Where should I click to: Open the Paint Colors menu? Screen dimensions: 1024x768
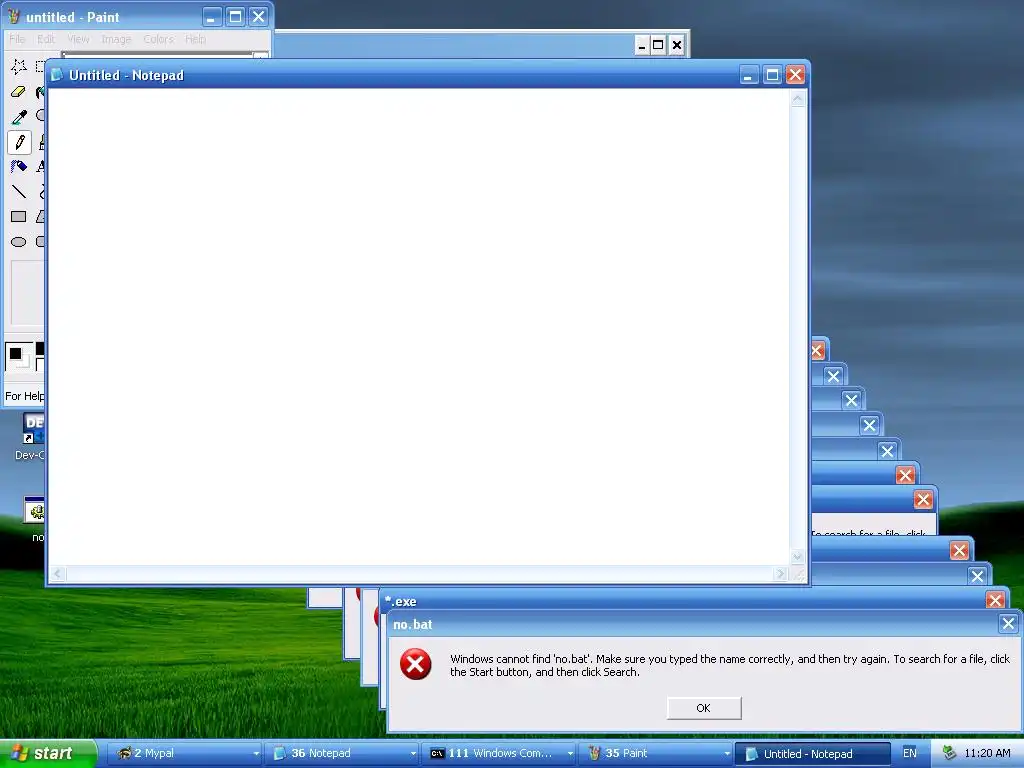coord(159,39)
